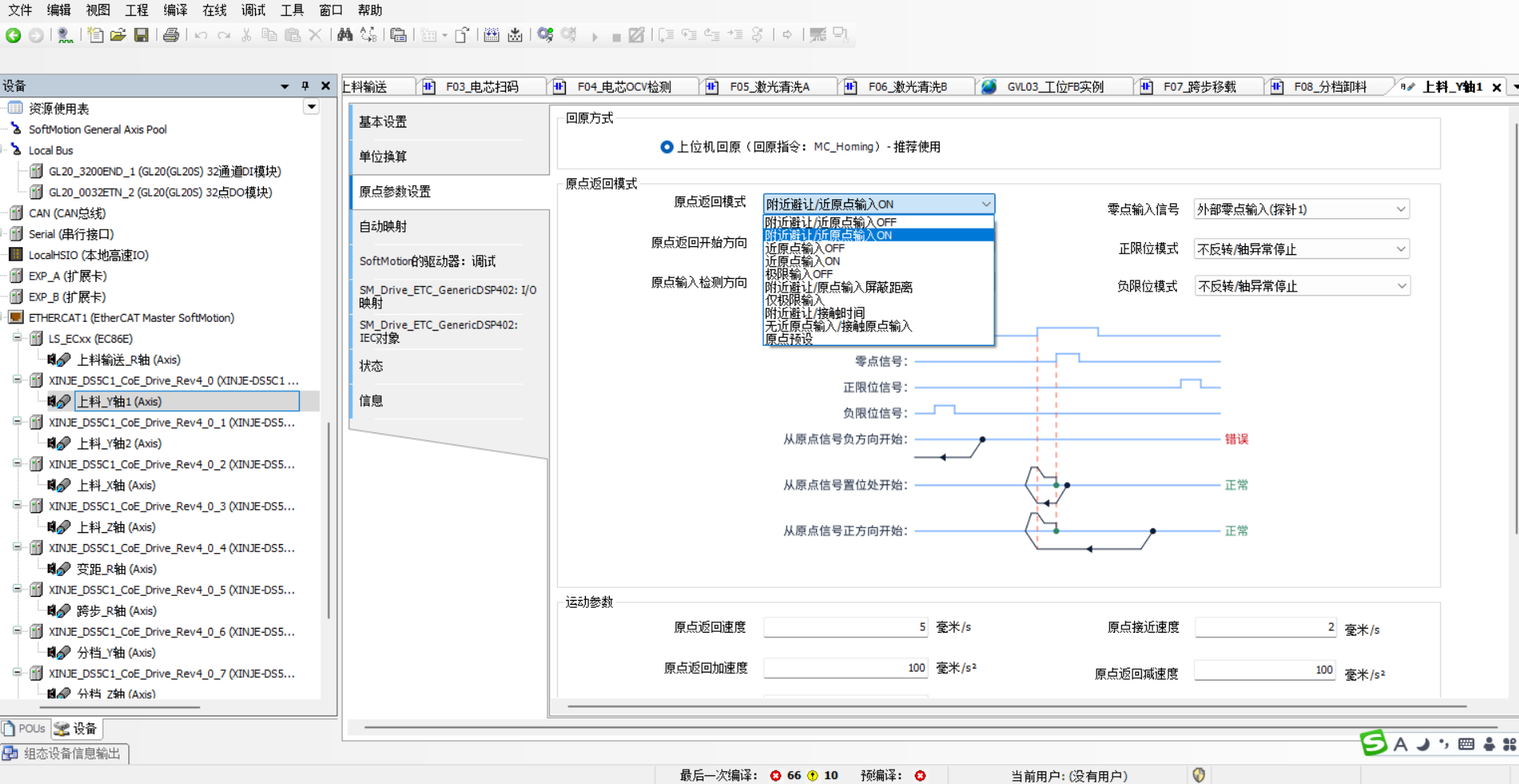
Task: Open the 零点输入信号 dropdown
Action: pyautogui.click(x=1301, y=210)
